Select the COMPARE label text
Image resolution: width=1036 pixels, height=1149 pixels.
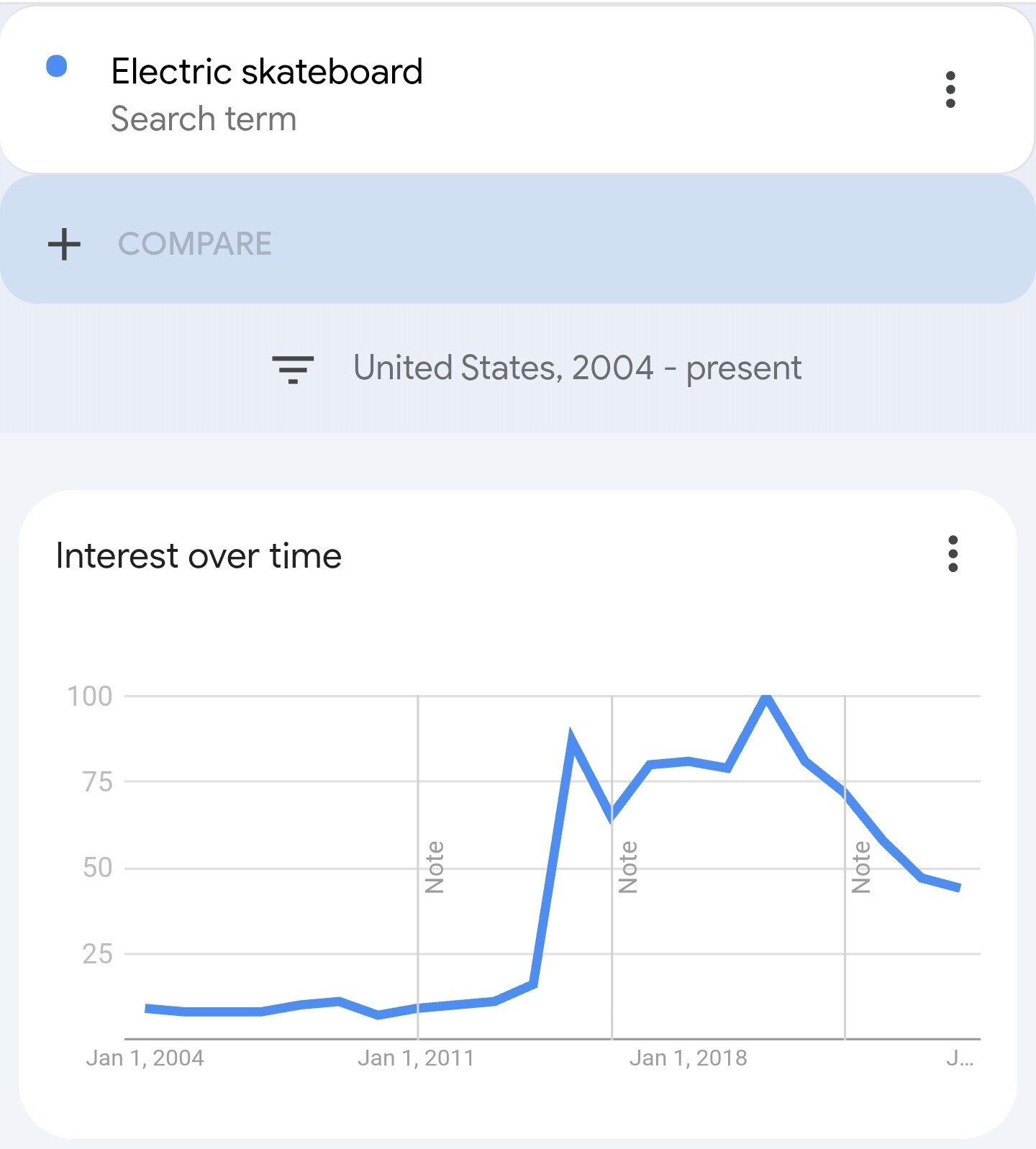coord(195,244)
